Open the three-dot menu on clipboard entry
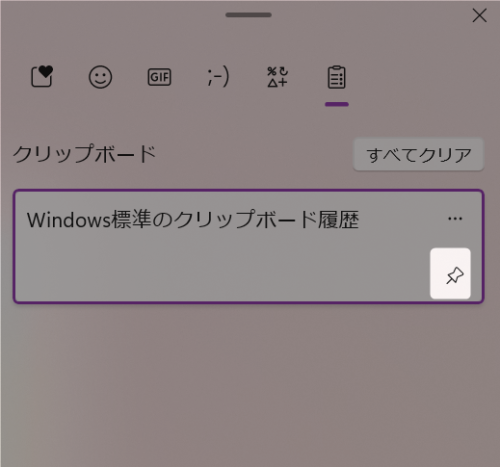 click(x=455, y=219)
